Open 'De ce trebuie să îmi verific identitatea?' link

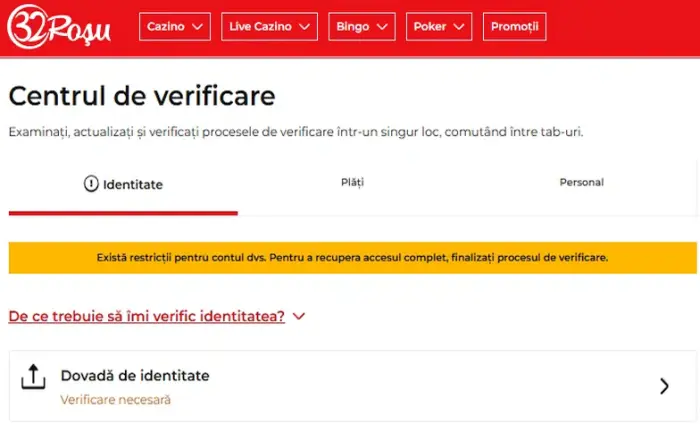click(146, 316)
